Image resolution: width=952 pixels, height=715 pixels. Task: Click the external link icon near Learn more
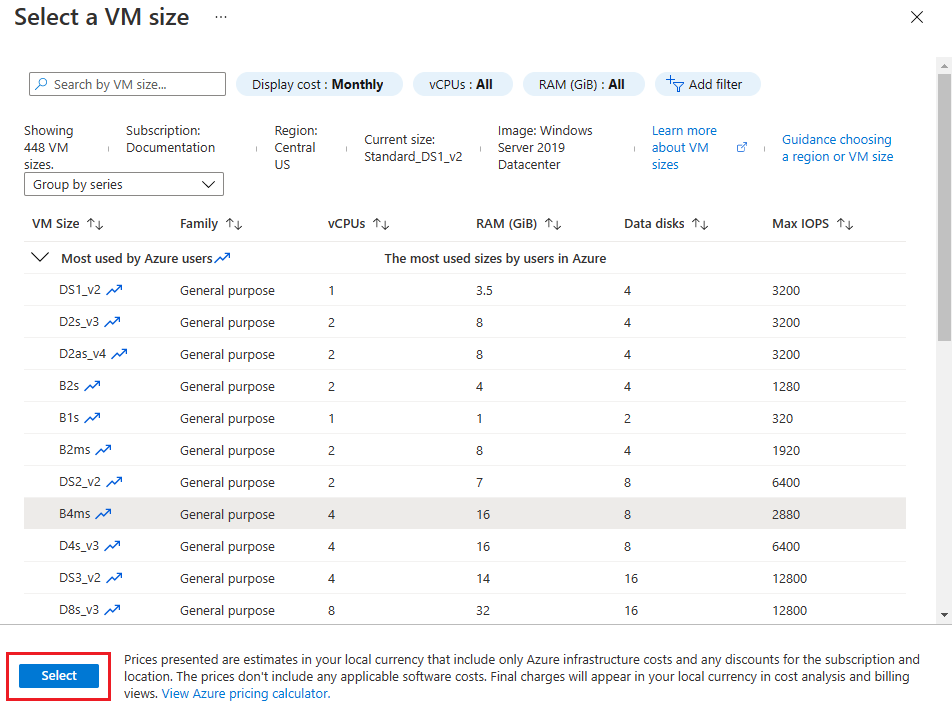tap(742, 145)
